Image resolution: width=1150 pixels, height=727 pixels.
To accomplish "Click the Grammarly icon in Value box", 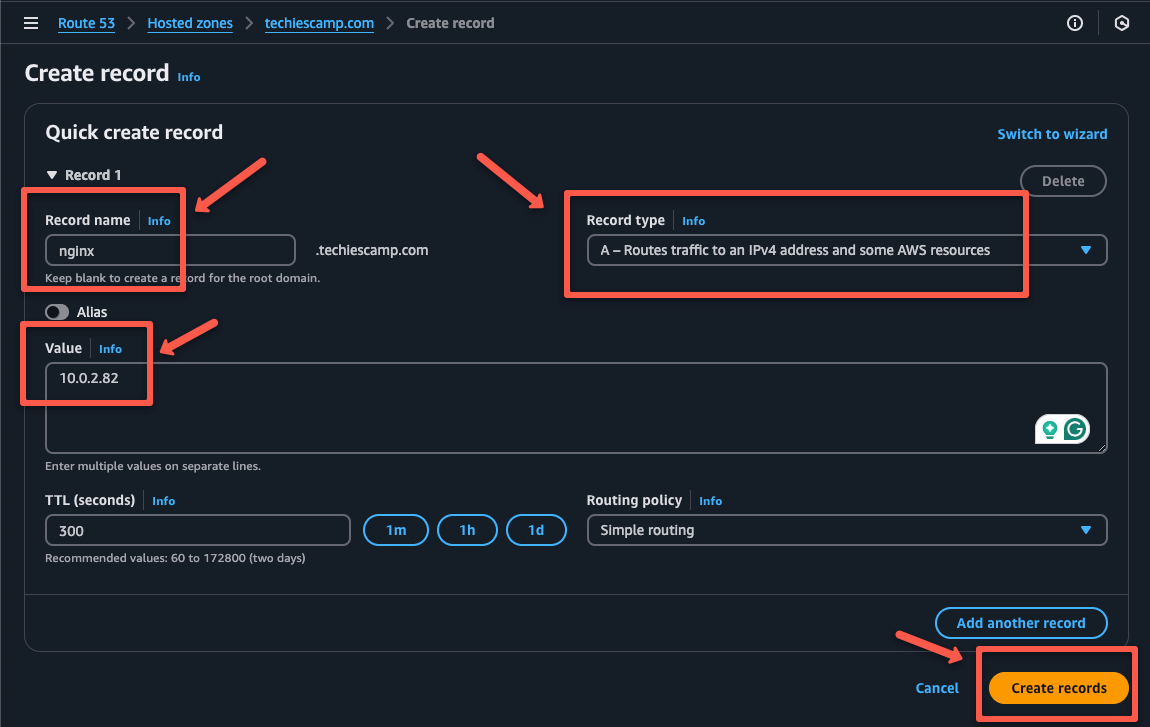I will pyautogui.click(x=1075, y=429).
